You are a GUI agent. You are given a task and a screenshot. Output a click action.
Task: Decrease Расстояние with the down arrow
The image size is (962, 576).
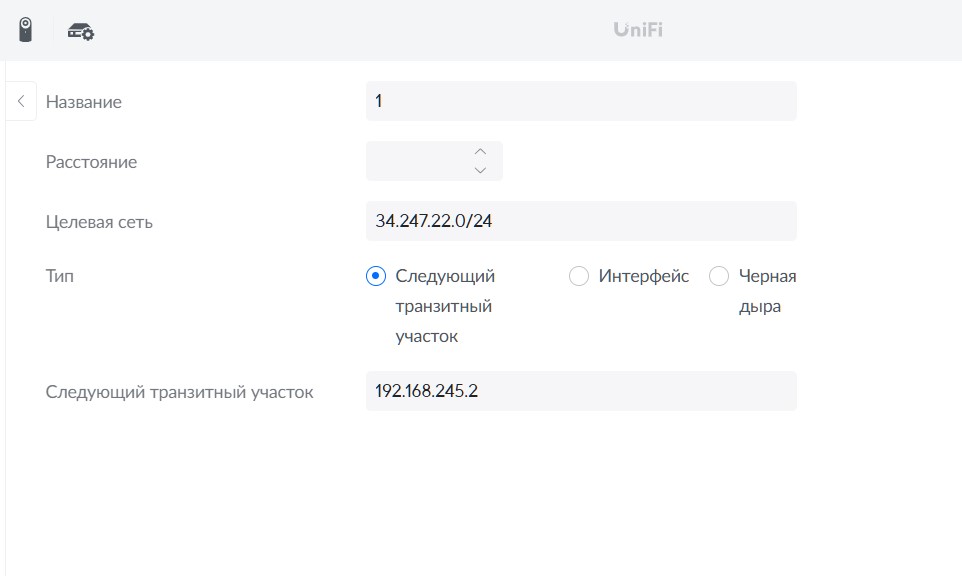pyautogui.click(x=480, y=170)
